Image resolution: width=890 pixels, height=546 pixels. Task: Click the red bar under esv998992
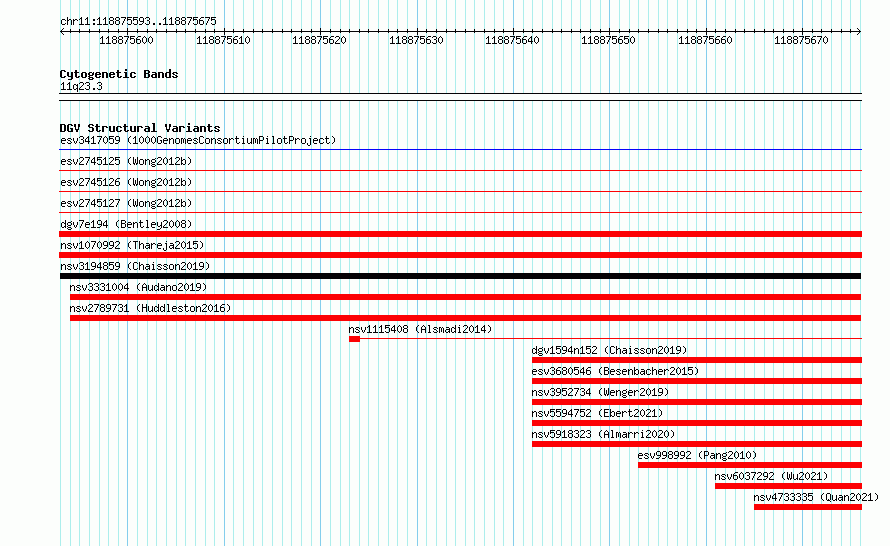click(750, 465)
